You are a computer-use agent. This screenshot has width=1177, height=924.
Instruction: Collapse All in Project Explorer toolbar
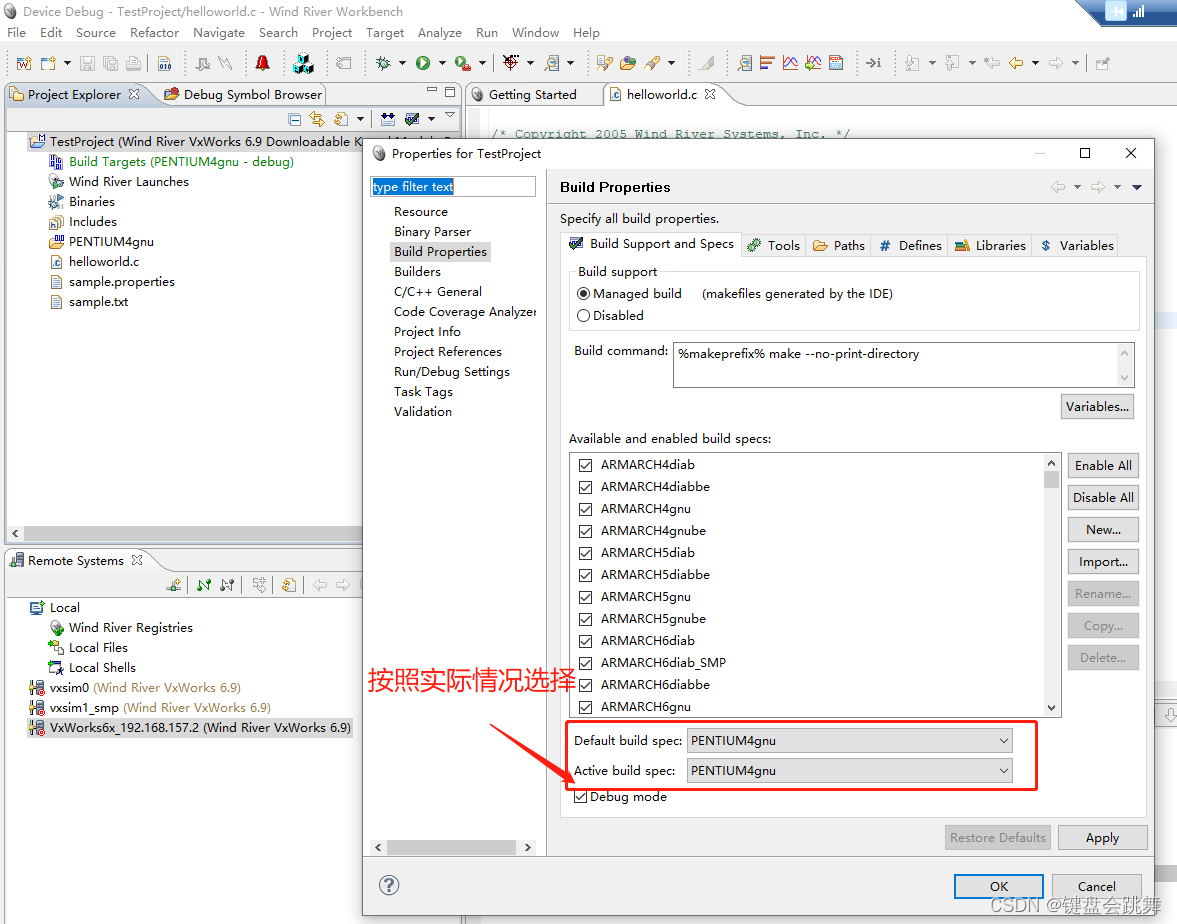pos(295,118)
